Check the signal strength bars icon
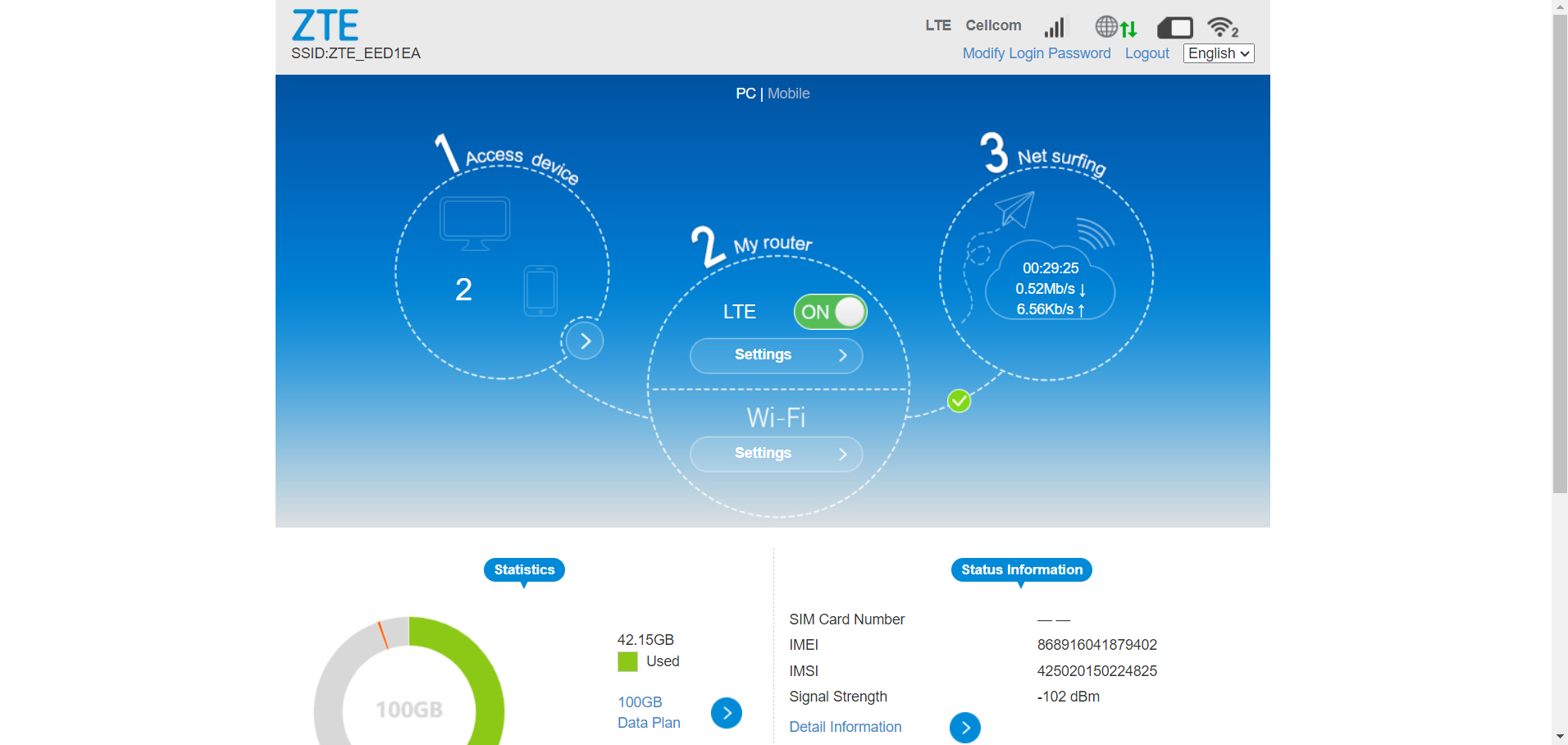This screenshot has height=745, width=1568. click(x=1055, y=27)
